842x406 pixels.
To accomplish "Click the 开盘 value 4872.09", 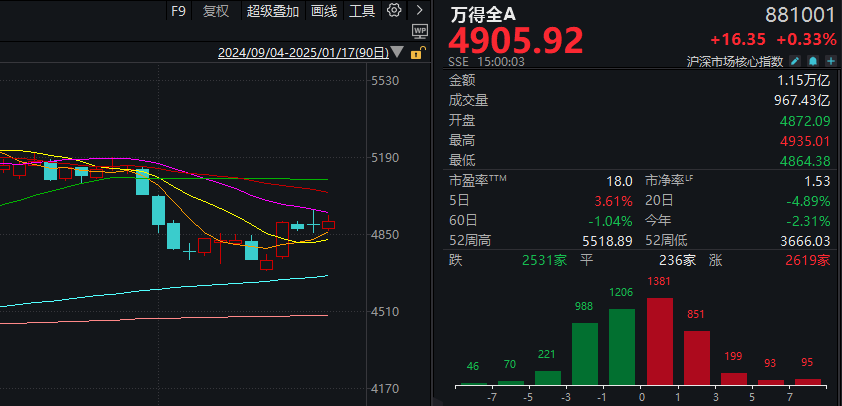I will tap(803, 120).
